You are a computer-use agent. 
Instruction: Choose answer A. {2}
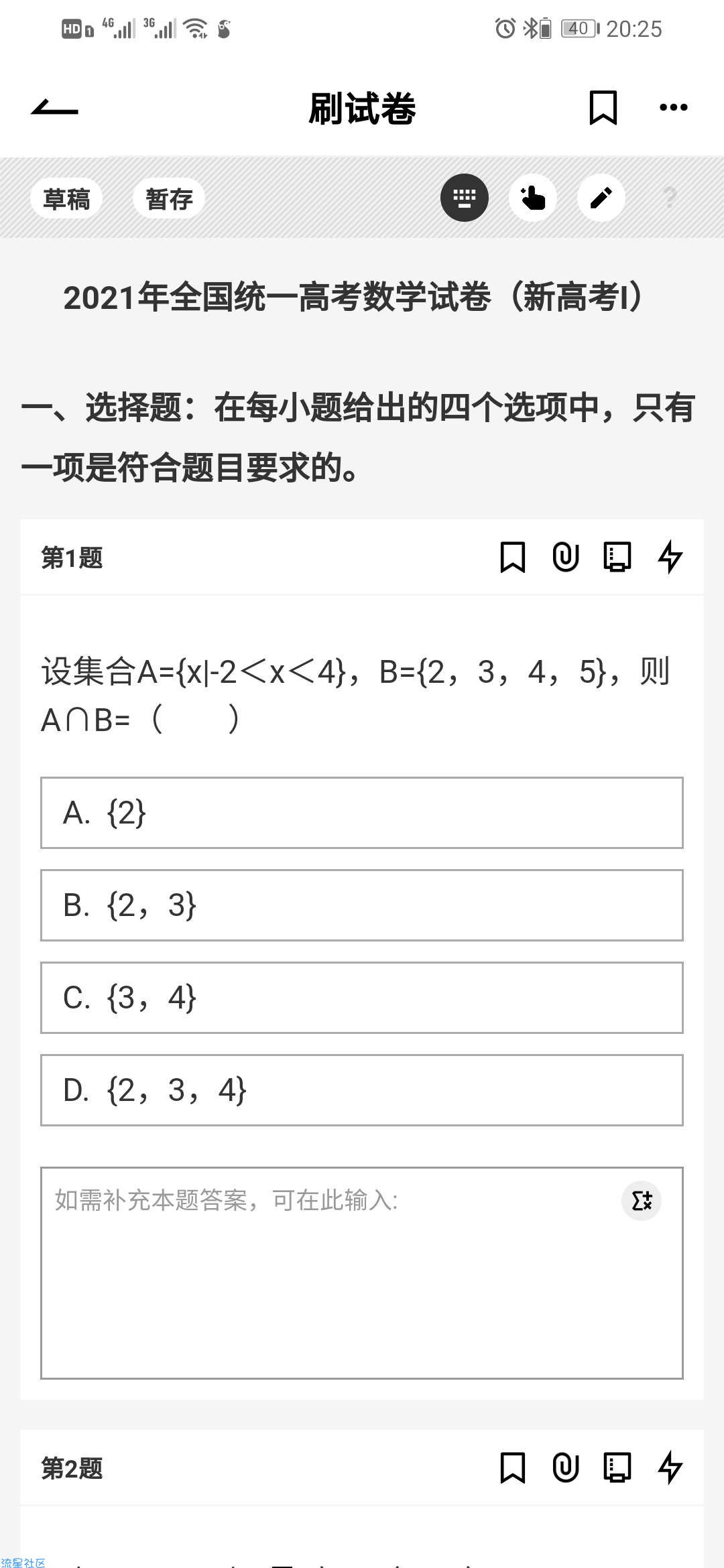tap(362, 813)
